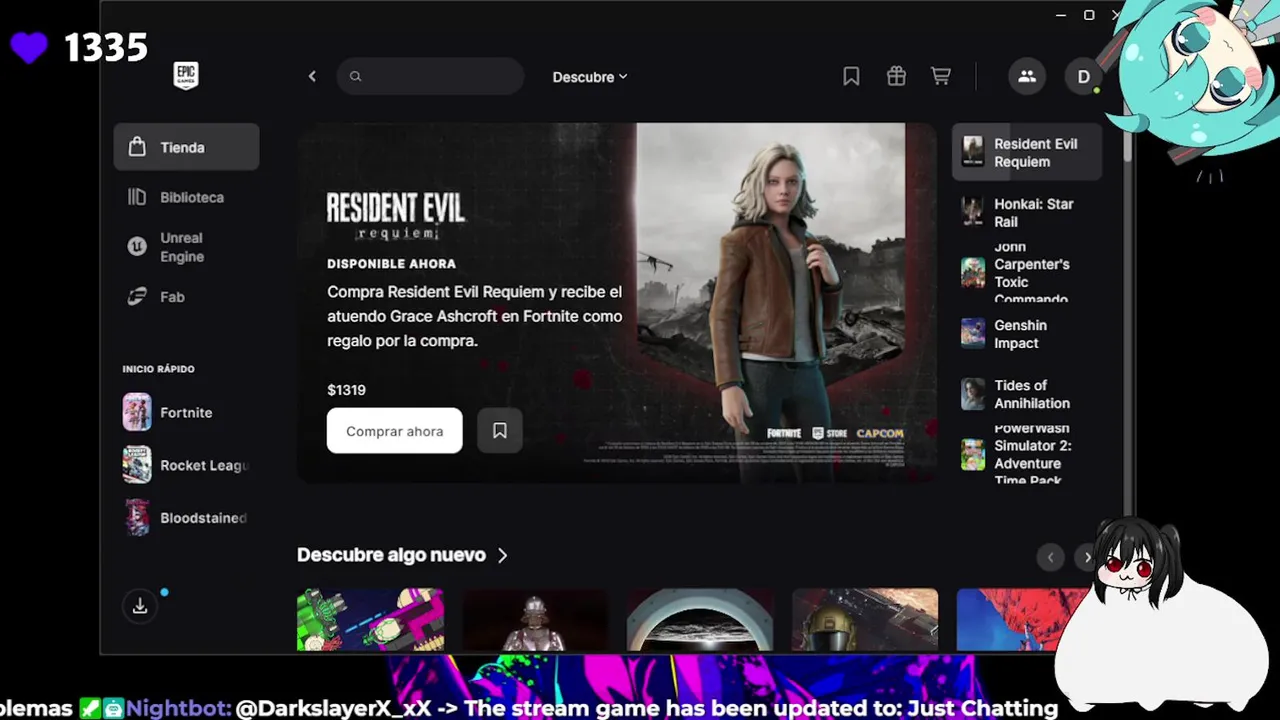Click the search magnifier icon
The height and width of the screenshot is (720, 1280).
pyautogui.click(x=355, y=76)
